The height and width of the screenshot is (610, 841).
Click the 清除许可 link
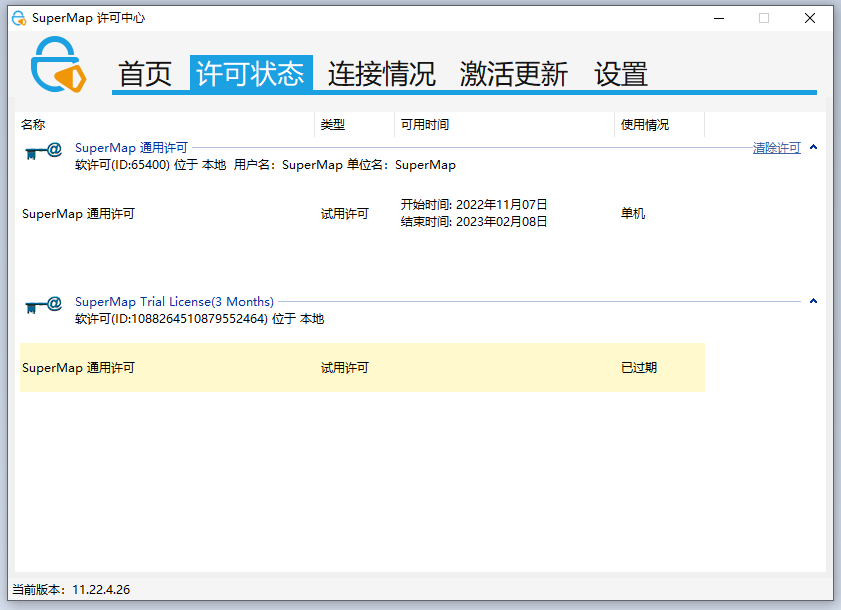click(777, 148)
